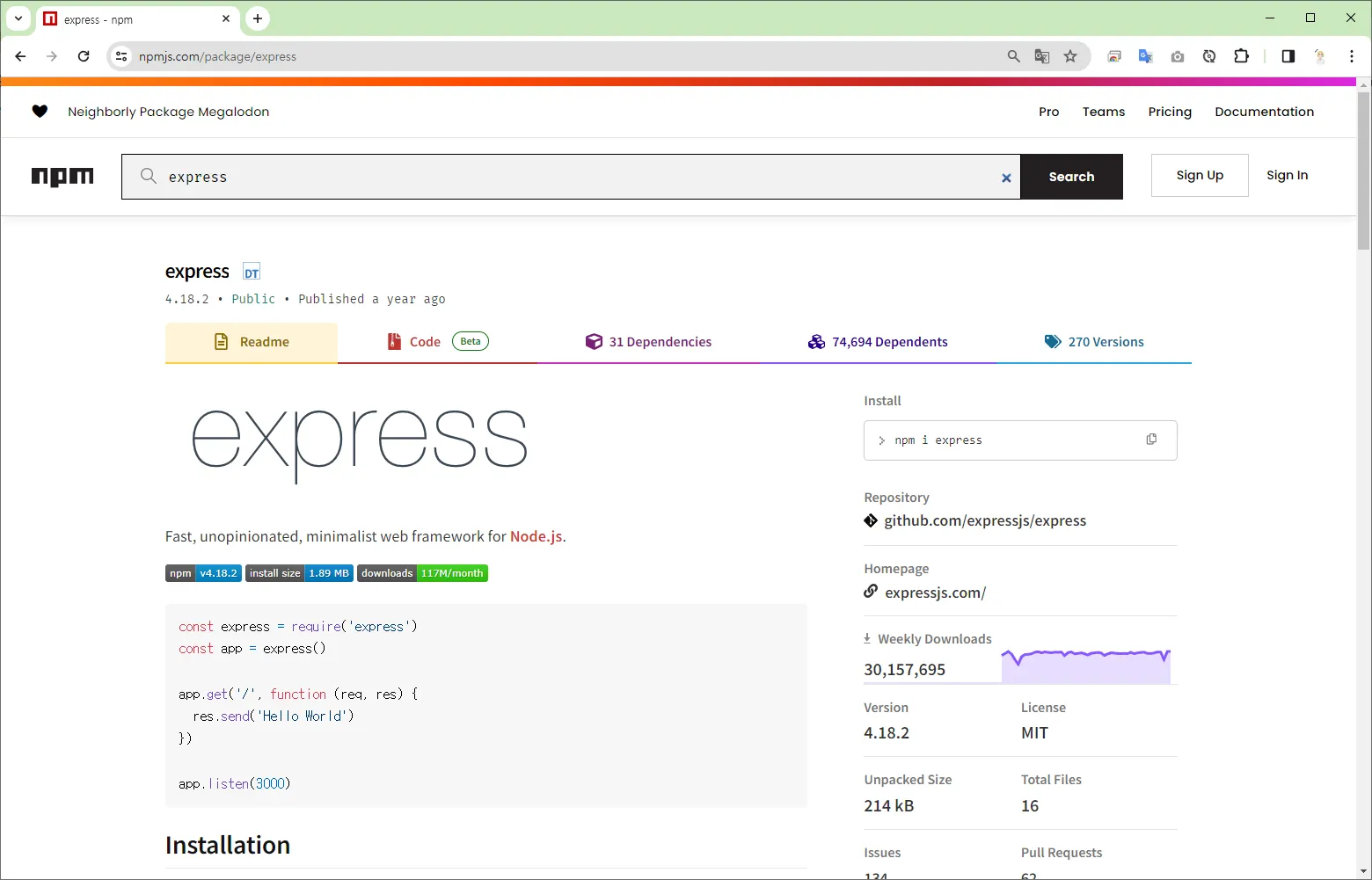
Task: Select the Readme tab
Action: (252, 342)
